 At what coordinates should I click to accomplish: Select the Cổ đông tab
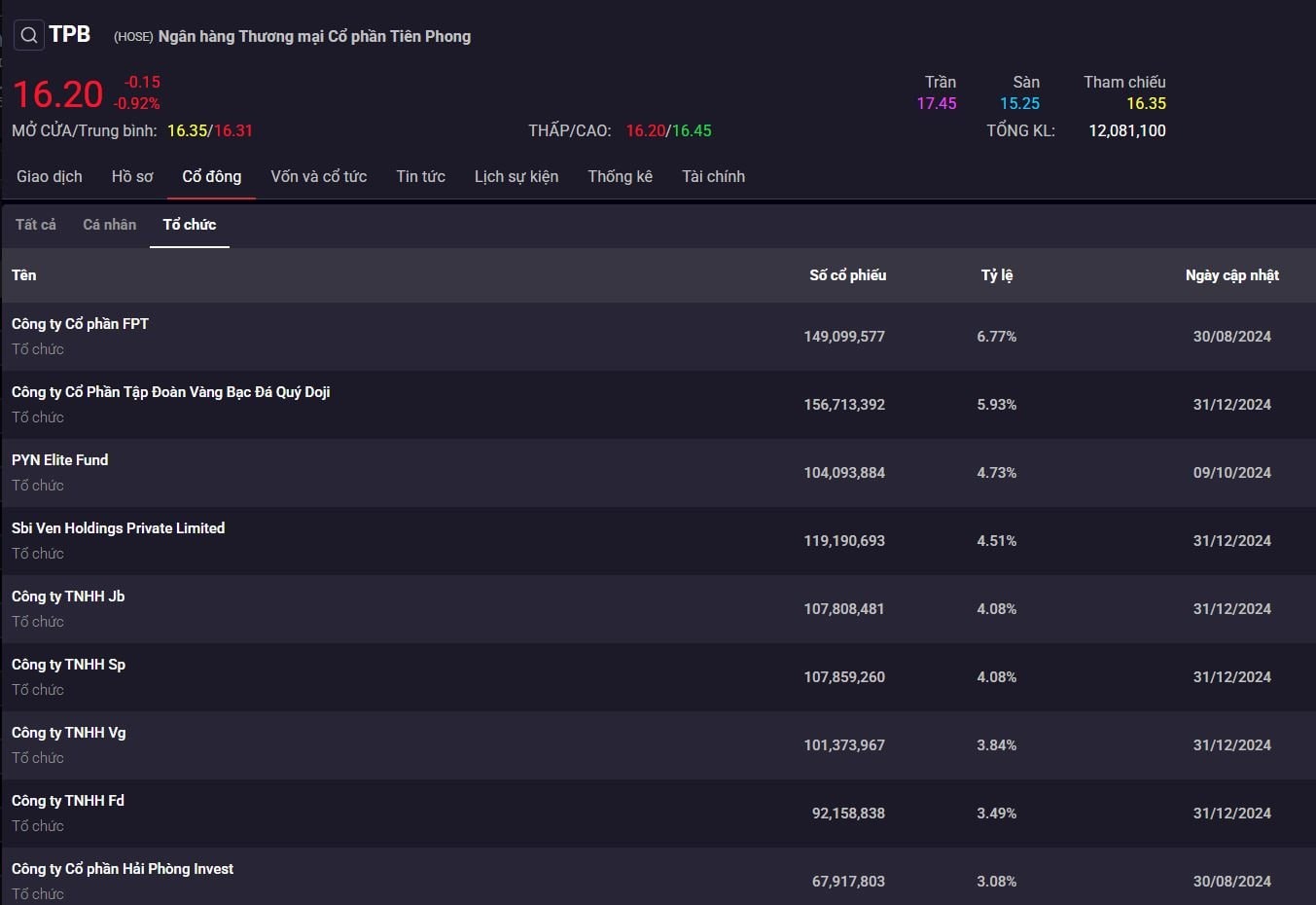[x=212, y=176]
